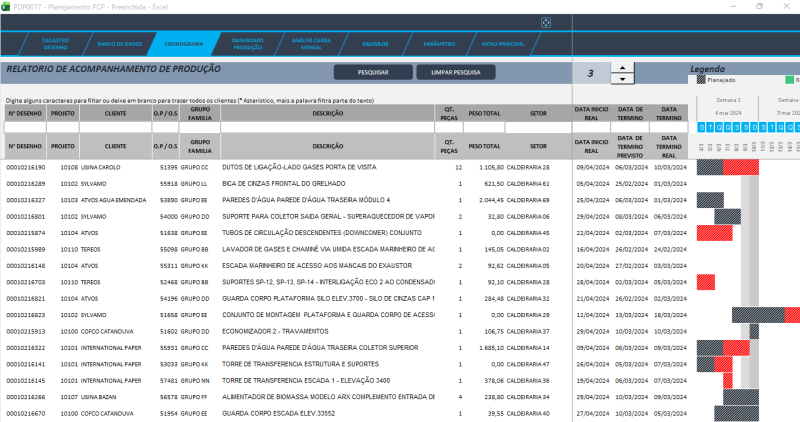
Task: Click the Planejado legend color swatch
Action: tap(699, 80)
